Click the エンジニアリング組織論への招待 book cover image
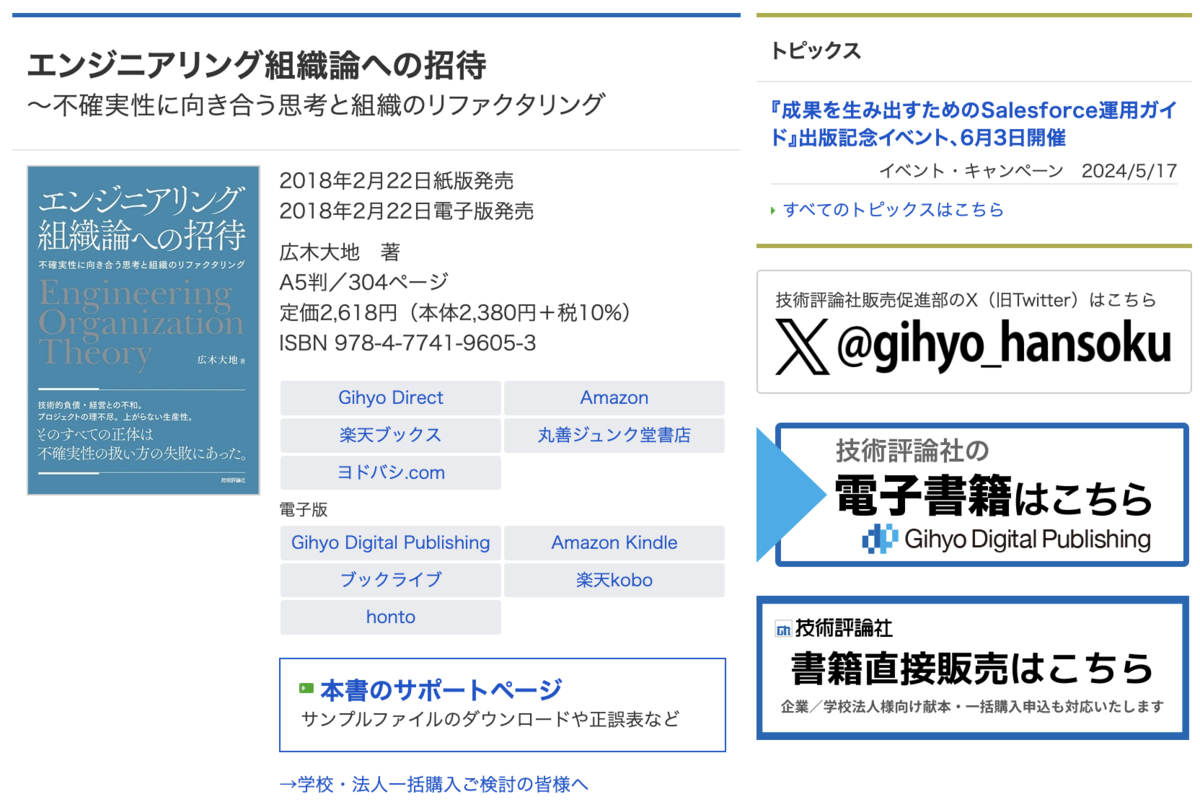This screenshot has height=802, width=1200. pyautogui.click(x=143, y=330)
